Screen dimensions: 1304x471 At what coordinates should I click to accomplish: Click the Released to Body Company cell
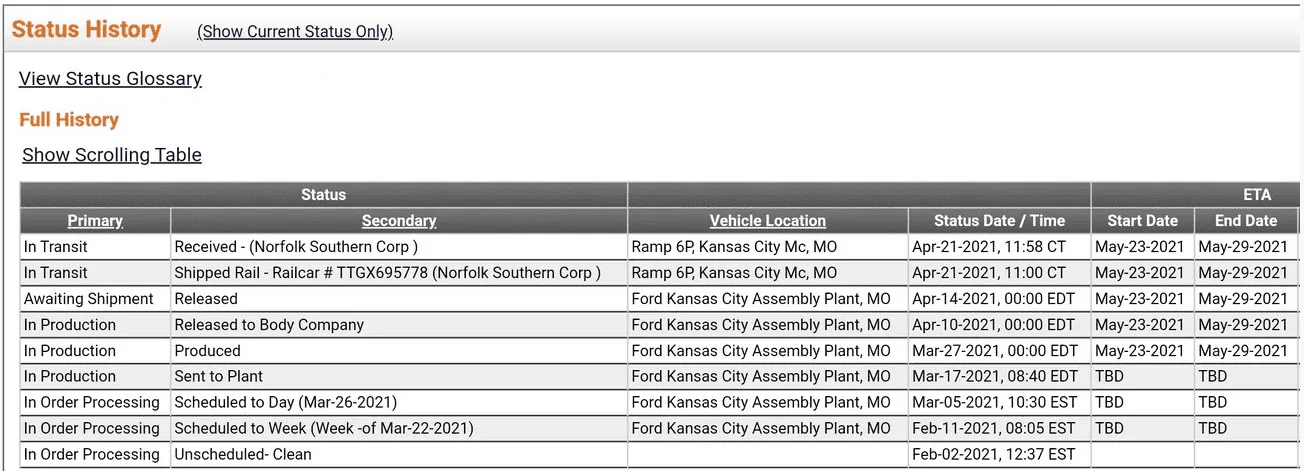pos(269,324)
